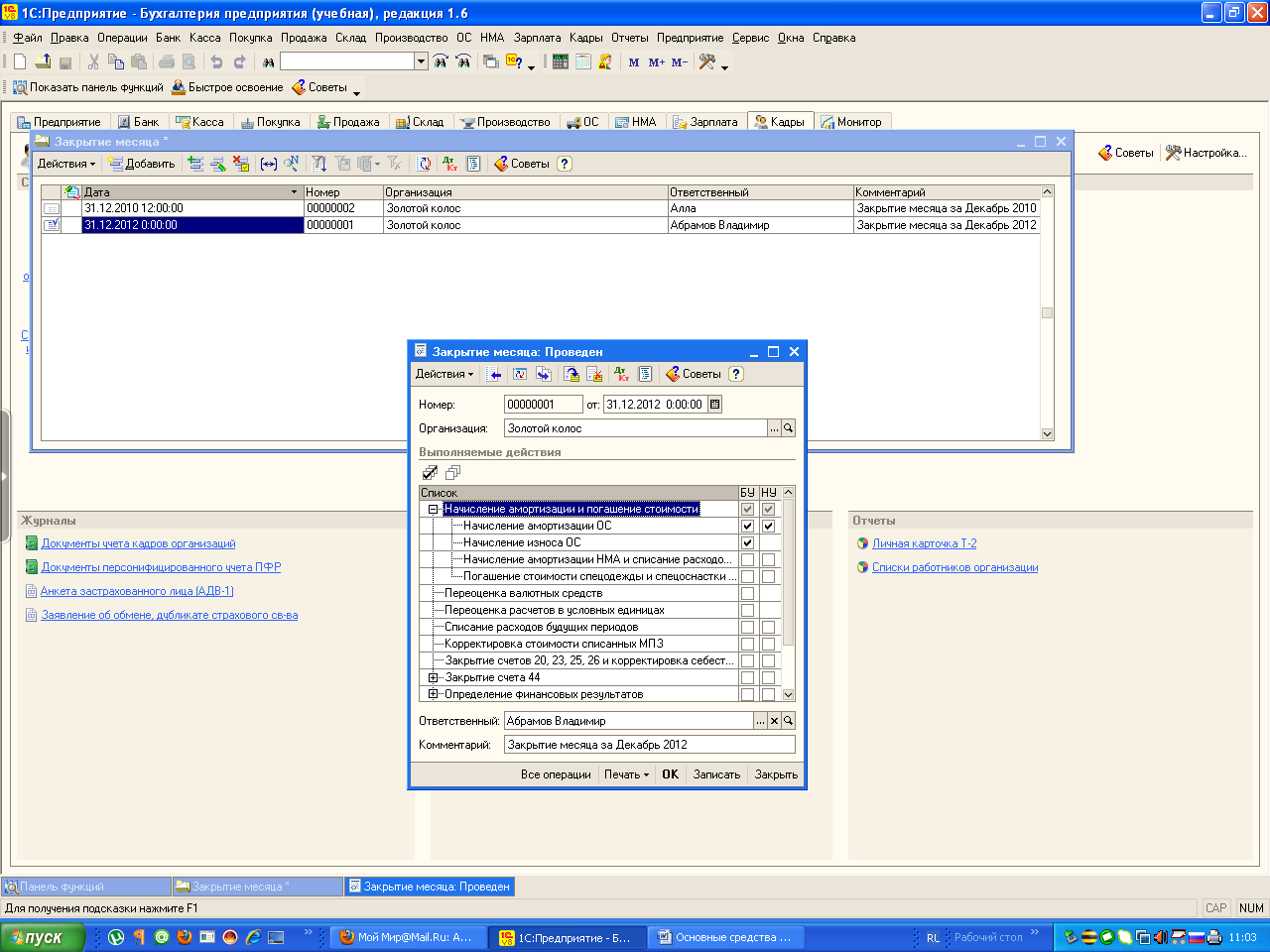Click the OK button in document dialog

671,774
